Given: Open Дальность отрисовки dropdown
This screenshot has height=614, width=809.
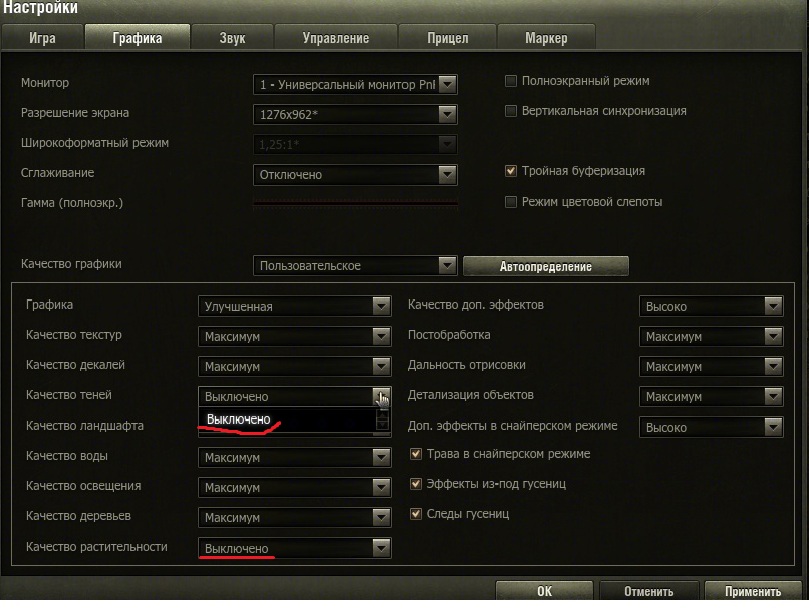Looking at the screenshot, I should (711, 366).
